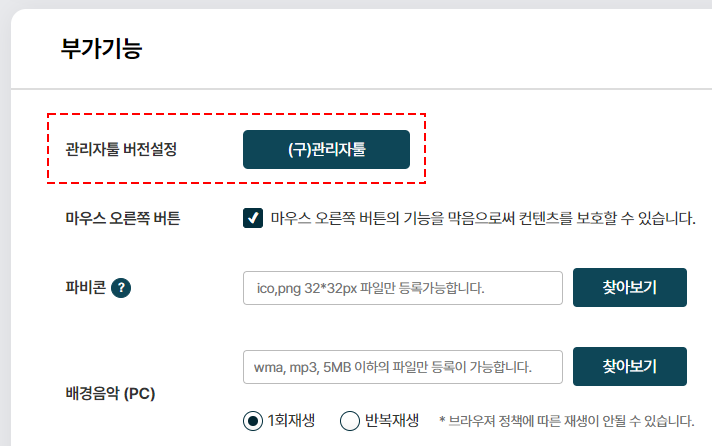The width and height of the screenshot is (712, 446).
Task: Click the (구)관리자툴 button
Action: click(x=326, y=149)
